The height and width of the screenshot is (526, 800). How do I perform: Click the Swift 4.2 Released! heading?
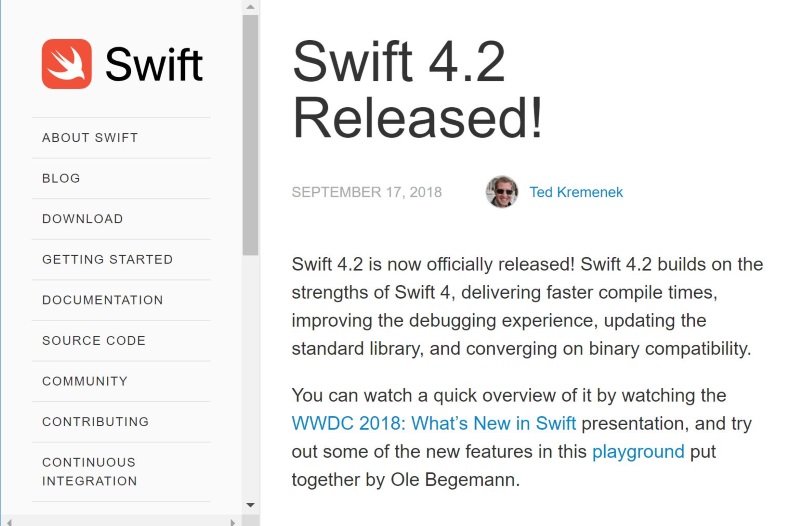point(417,91)
